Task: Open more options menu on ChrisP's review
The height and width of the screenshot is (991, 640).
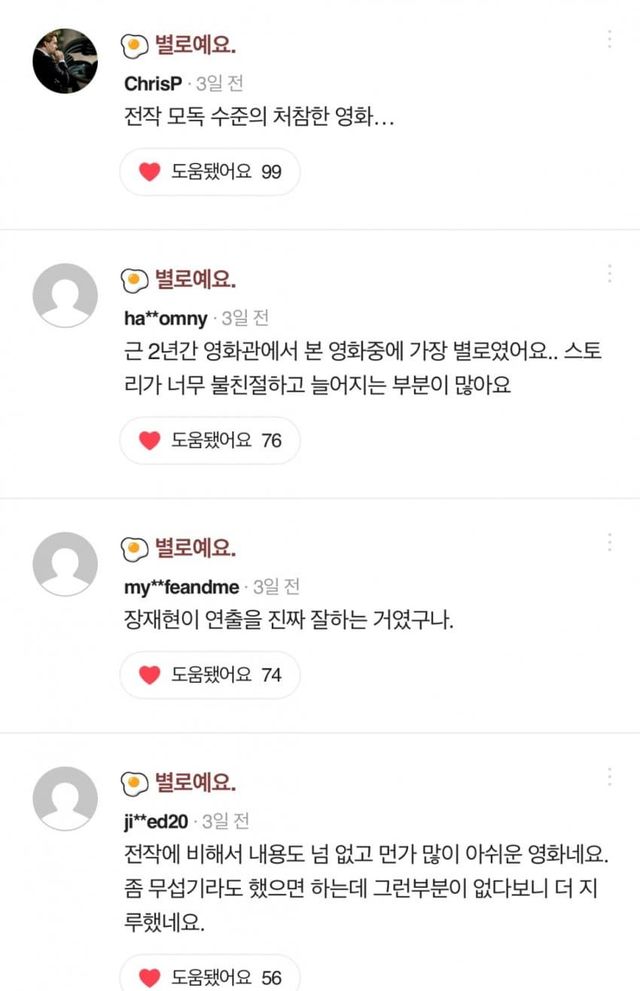Action: point(610,40)
